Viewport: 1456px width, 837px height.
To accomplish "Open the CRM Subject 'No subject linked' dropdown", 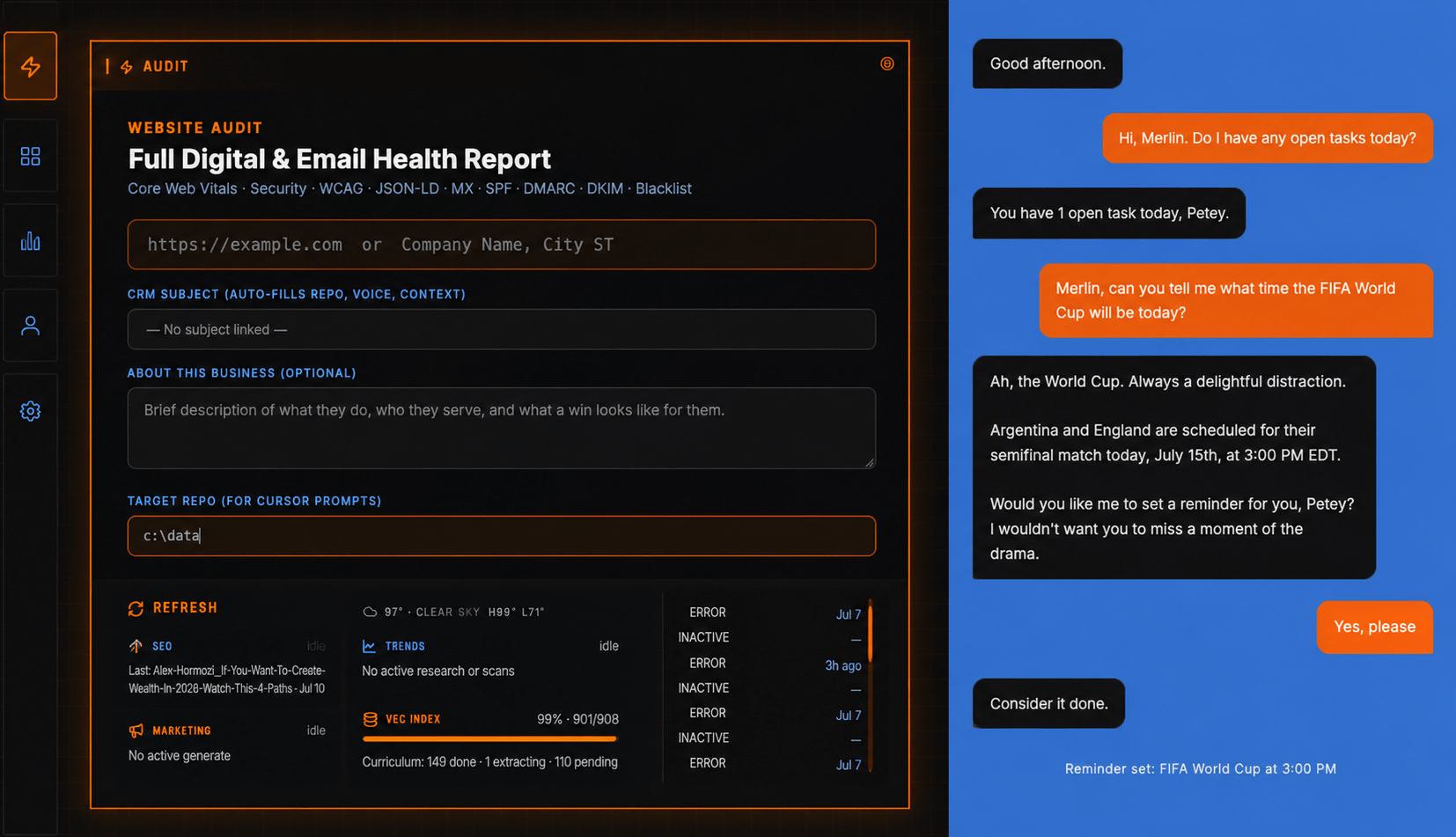I will 502,329.
